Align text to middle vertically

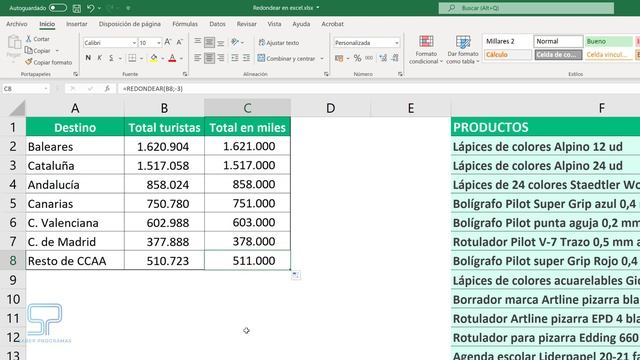tap(209, 42)
